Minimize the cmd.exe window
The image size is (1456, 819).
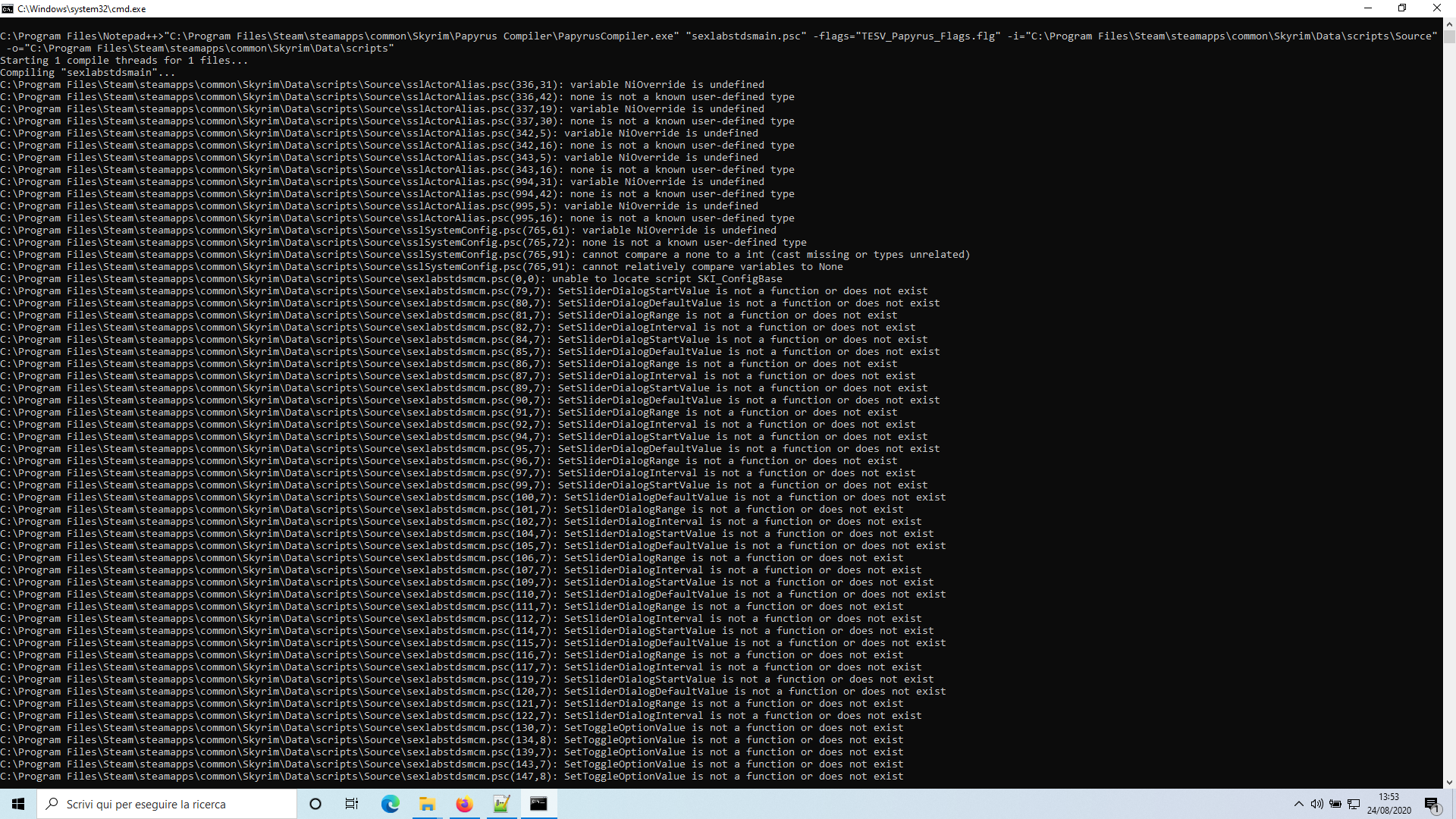[1367, 8]
